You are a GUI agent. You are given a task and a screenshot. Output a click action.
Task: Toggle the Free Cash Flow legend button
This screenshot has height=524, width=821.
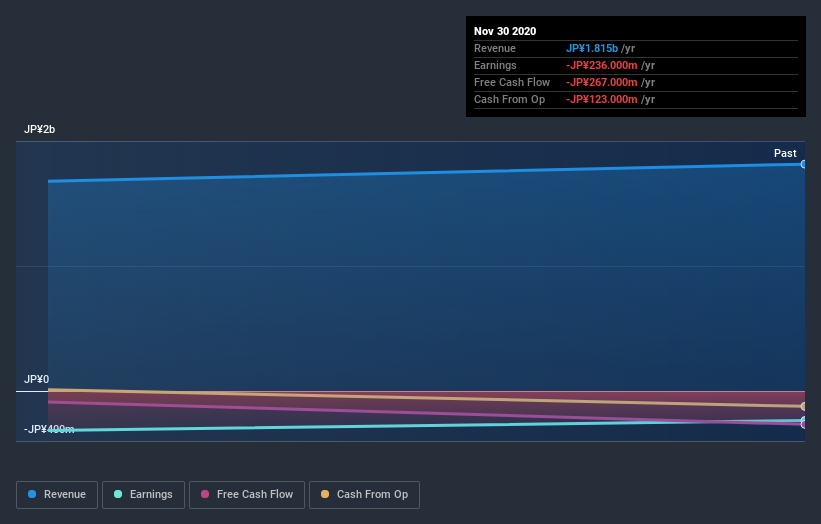click(x=247, y=495)
